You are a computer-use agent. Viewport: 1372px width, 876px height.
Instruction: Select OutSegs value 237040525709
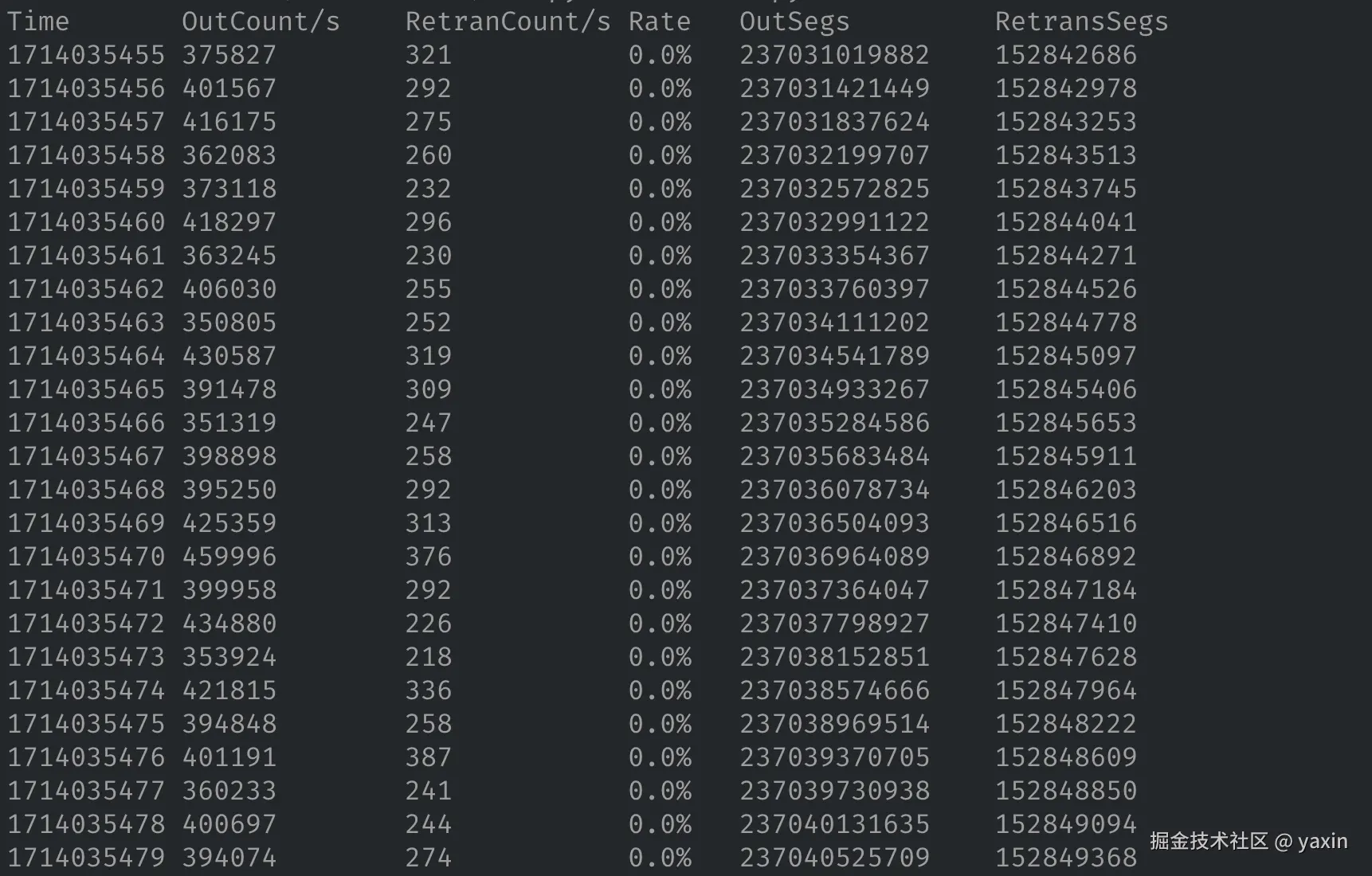pyautogui.click(x=835, y=858)
